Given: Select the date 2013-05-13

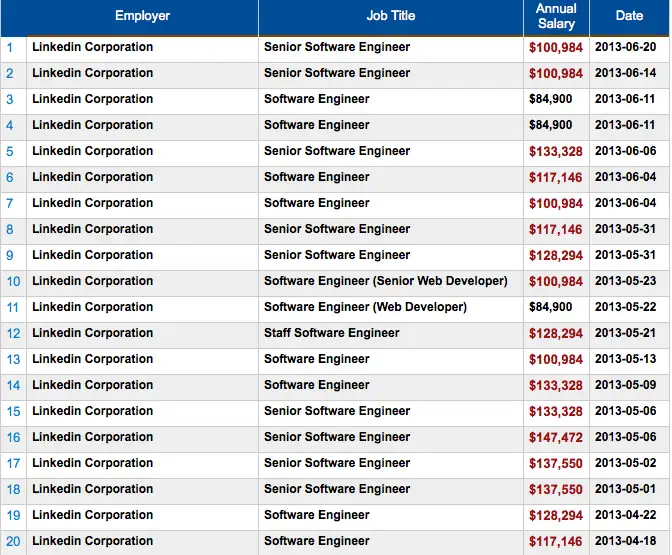Looking at the screenshot, I should (x=625, y=359).
